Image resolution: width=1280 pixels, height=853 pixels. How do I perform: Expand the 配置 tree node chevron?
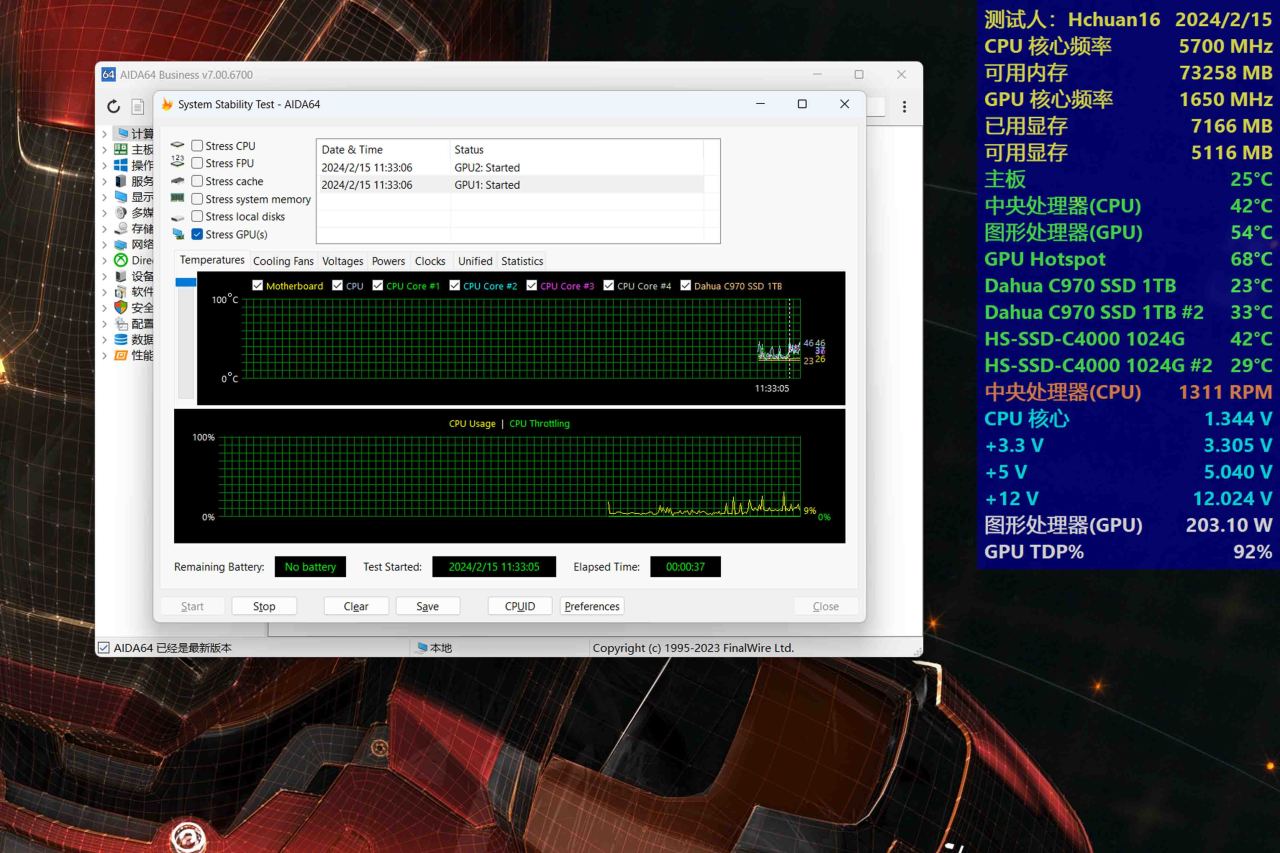(104, 324)
